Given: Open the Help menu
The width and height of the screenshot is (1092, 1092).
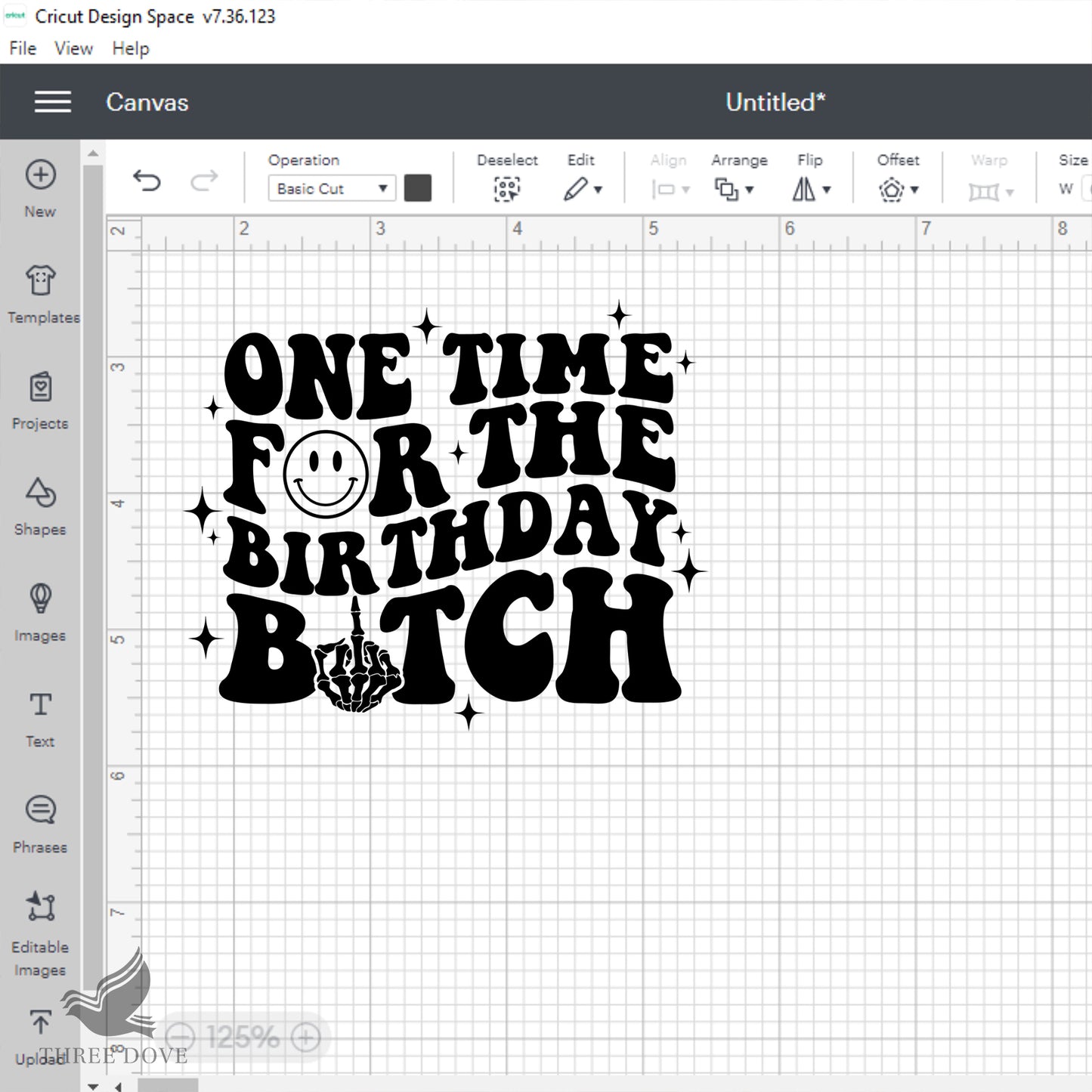Looking at the screenshot, I should 131,48.
